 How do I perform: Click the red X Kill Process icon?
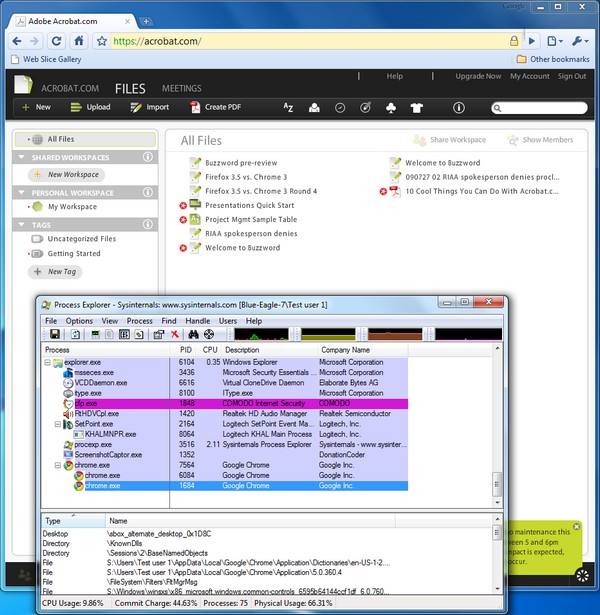click(175, 334)
